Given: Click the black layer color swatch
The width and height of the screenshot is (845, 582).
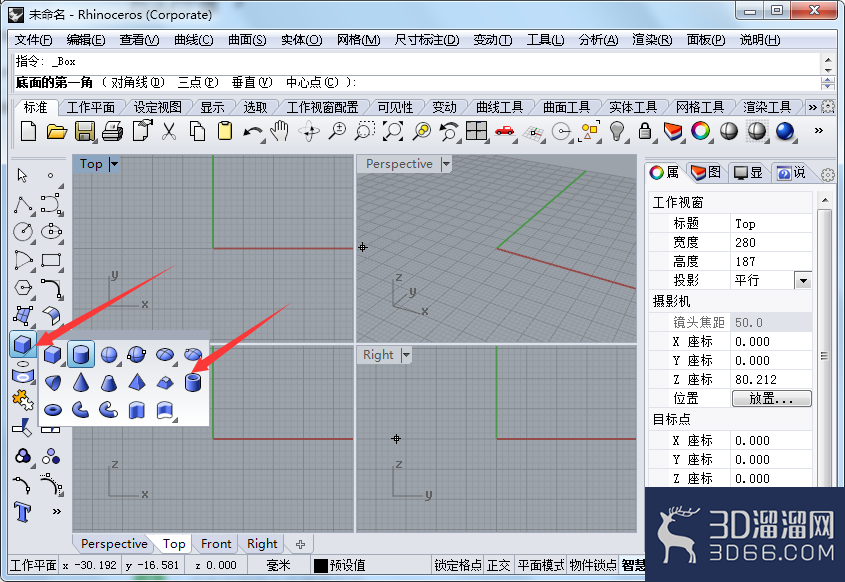Looking at the screenshot, I should point(321,565).
